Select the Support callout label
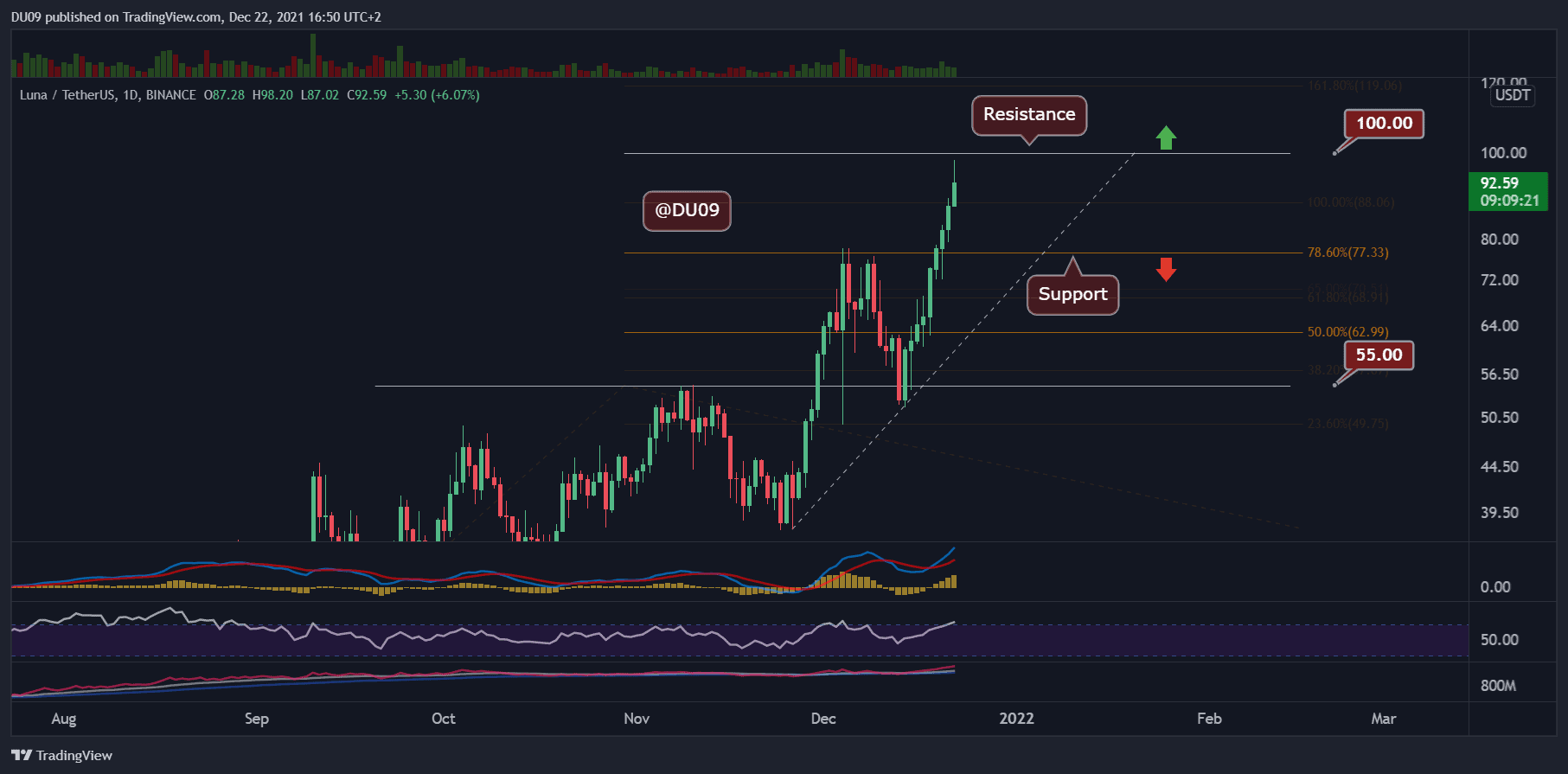The height and width of the screenshot is (774, 1568). click(1072, 294)
